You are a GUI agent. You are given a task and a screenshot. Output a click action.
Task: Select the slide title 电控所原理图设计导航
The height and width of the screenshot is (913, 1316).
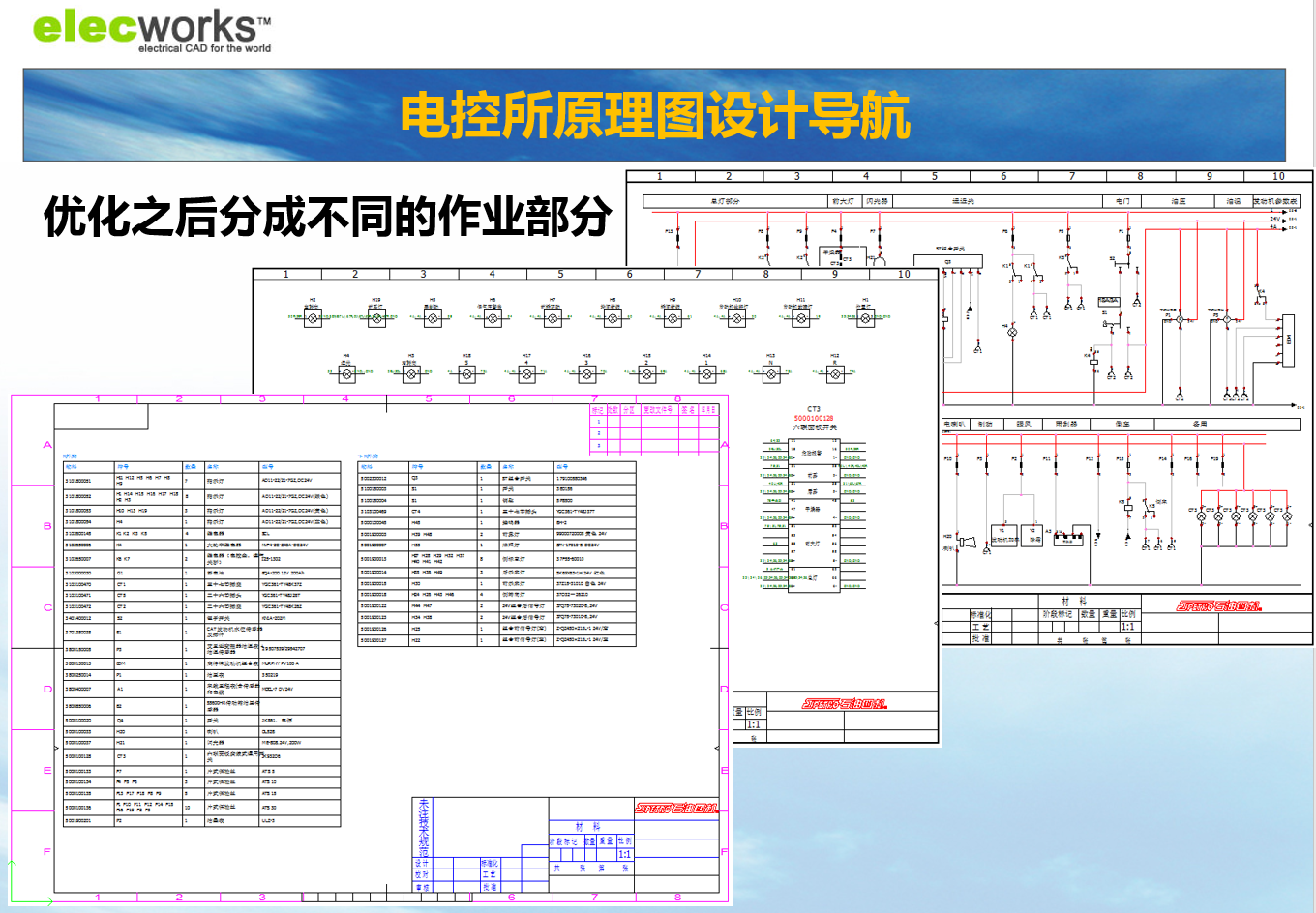pyautogui.click(x=655, y=115)
